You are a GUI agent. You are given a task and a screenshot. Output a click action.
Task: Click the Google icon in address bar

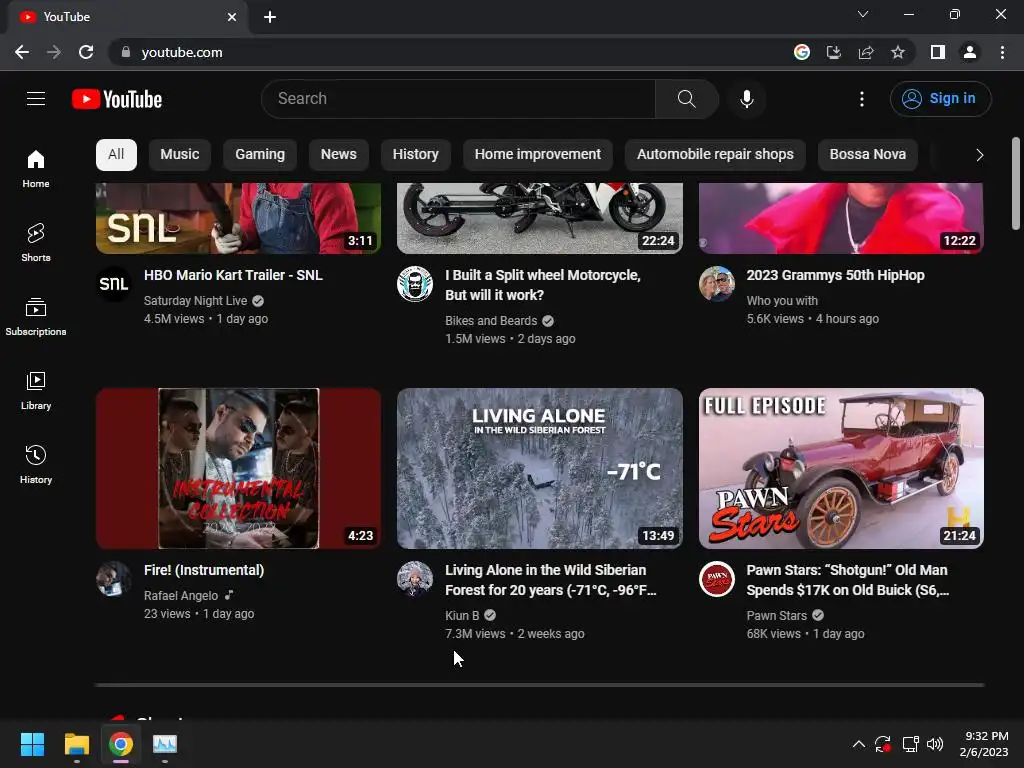[802, 52]
